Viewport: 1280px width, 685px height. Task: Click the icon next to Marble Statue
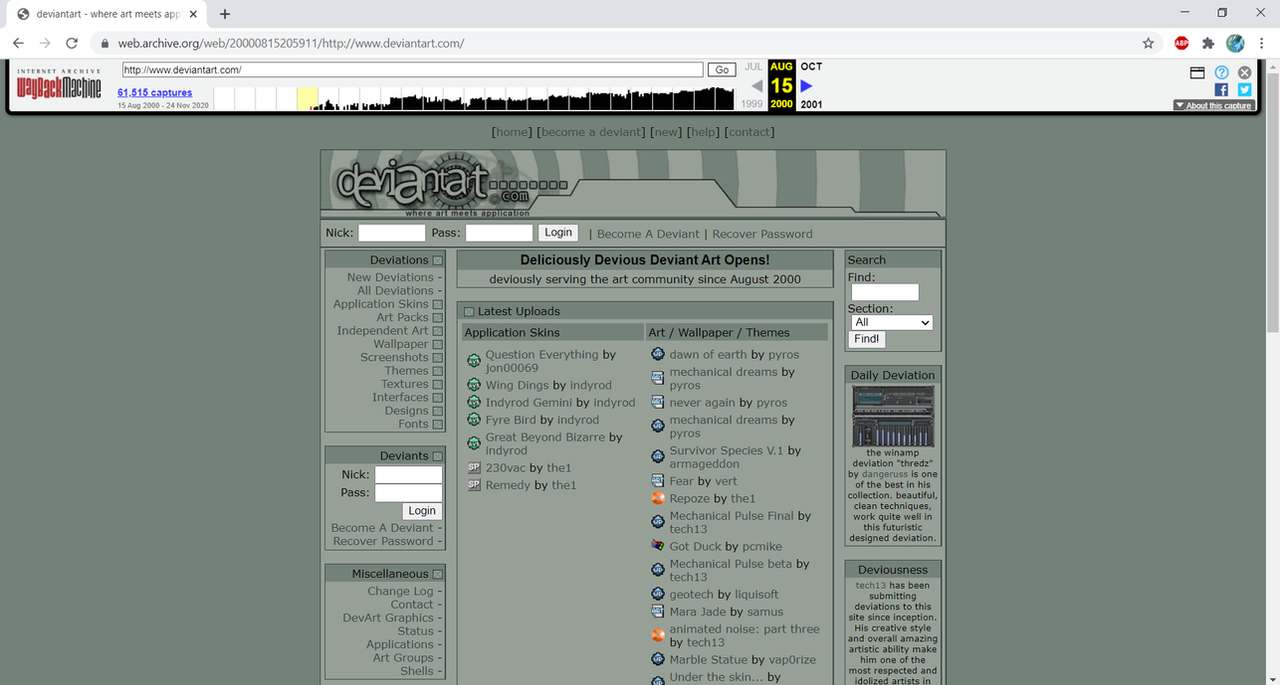point(658,659)
